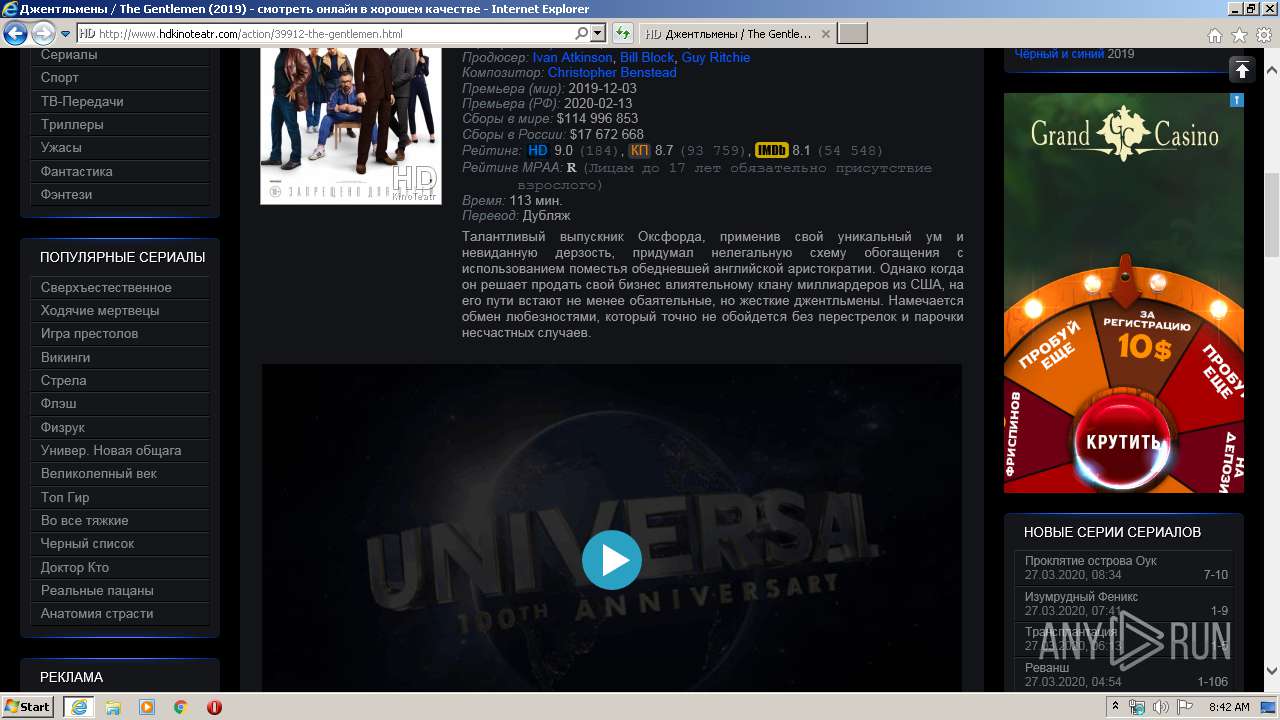Click the browser Forward button
The height and width of the screenshot is (720, 1280).
[x=43, y=34]
